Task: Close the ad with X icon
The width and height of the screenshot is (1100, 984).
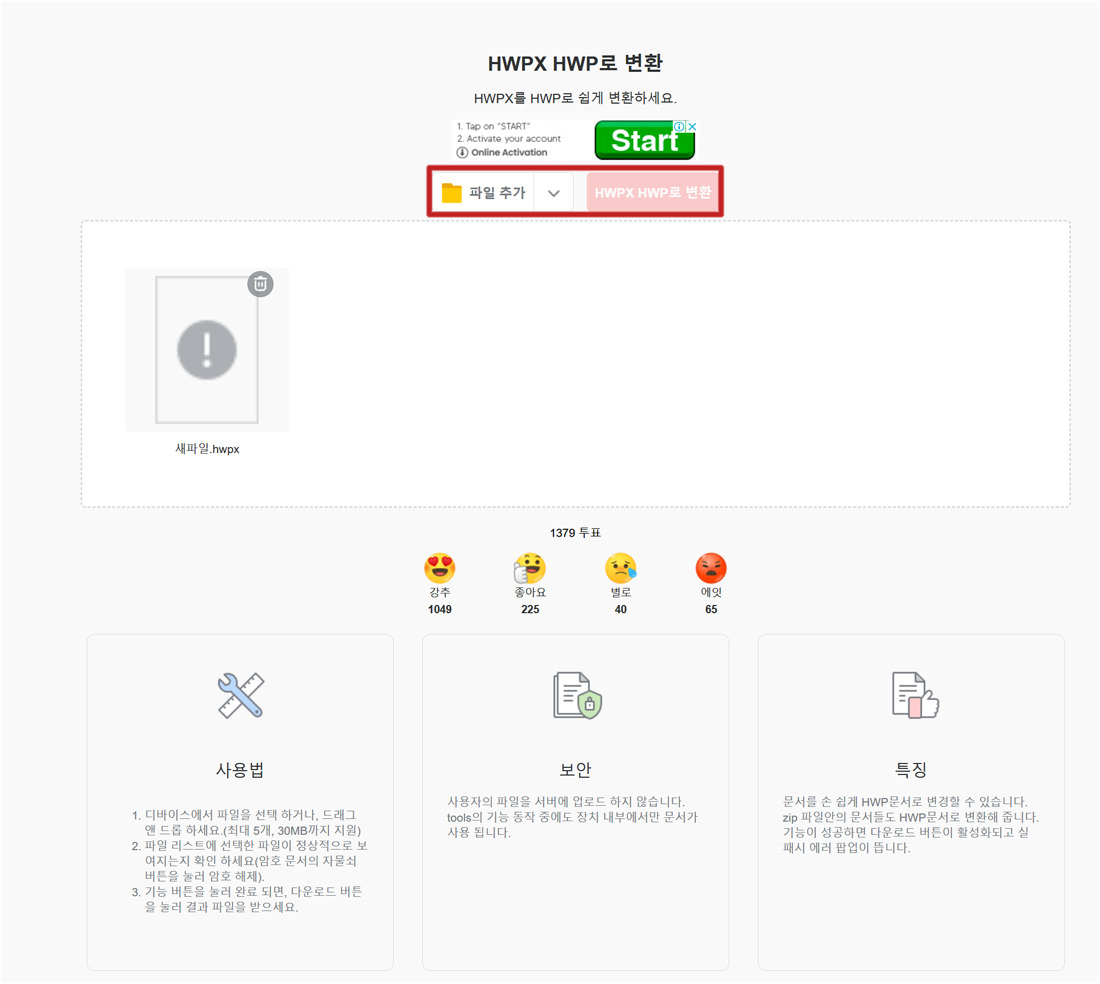Action: [692, 126]
